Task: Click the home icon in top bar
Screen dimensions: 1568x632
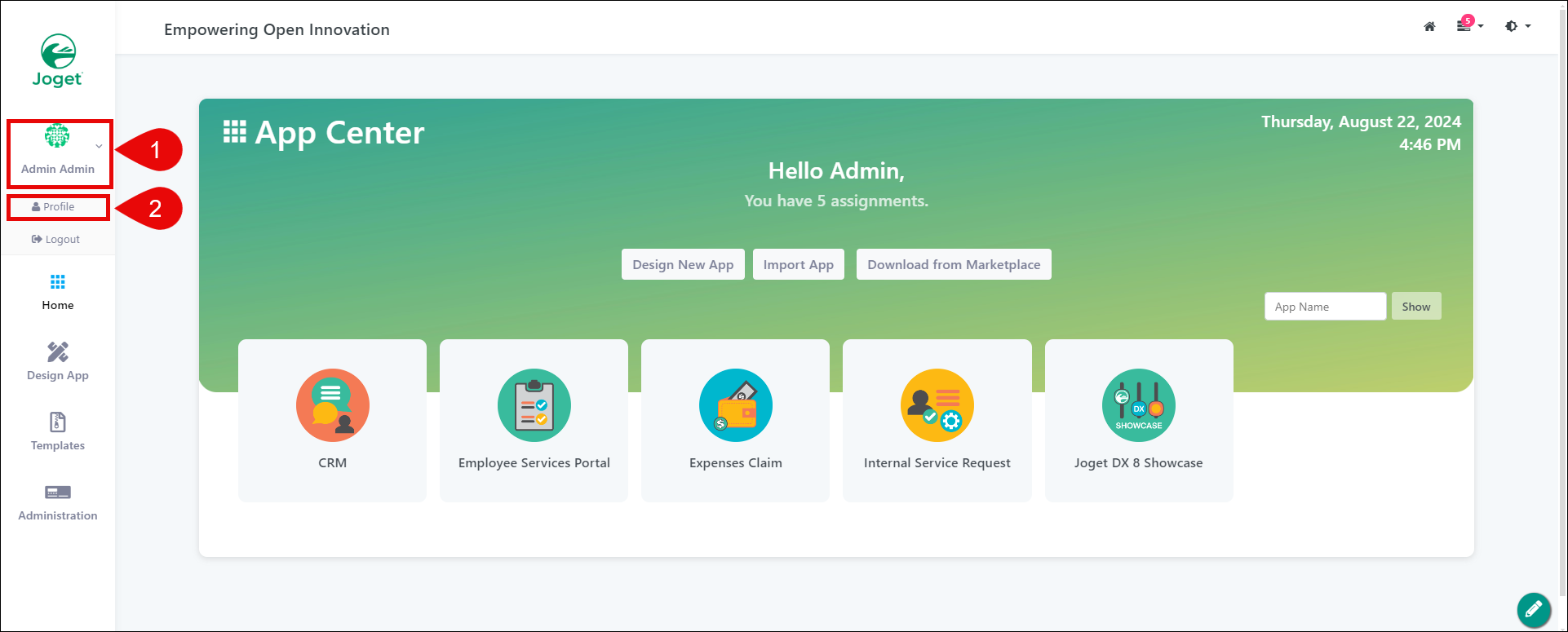Action: (1429, 27)
